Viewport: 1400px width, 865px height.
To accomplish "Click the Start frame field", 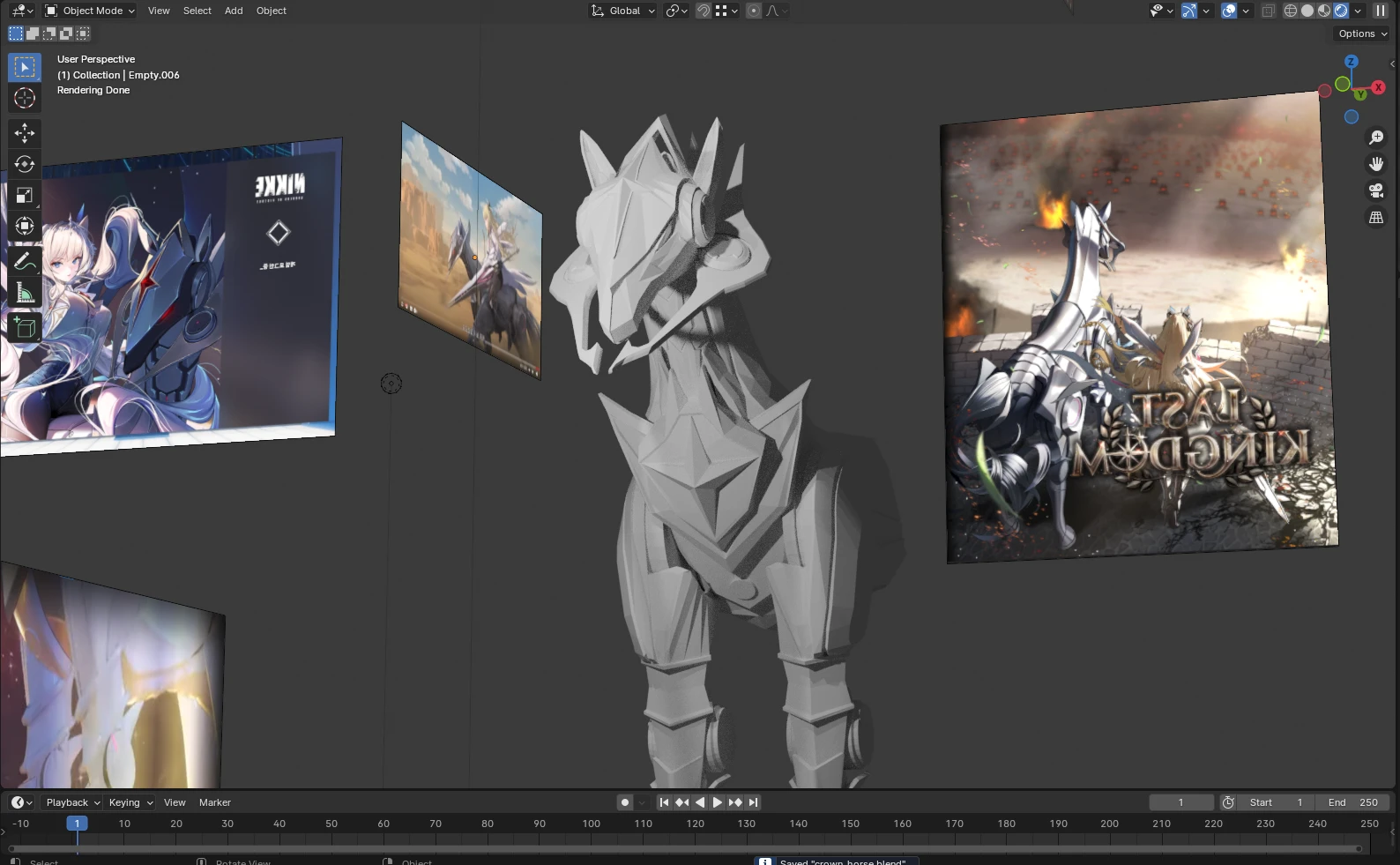I will [1277, 802].
